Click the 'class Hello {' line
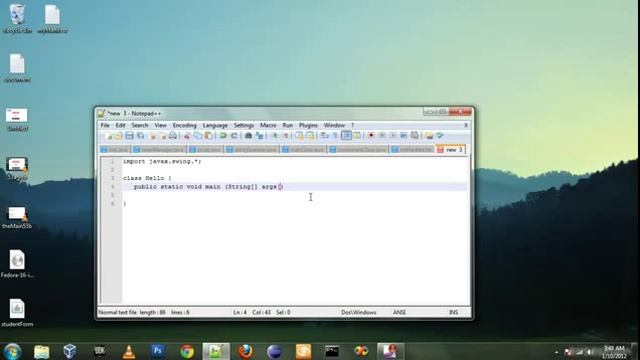The image size is (640, 360). click(x=147, y=178)
